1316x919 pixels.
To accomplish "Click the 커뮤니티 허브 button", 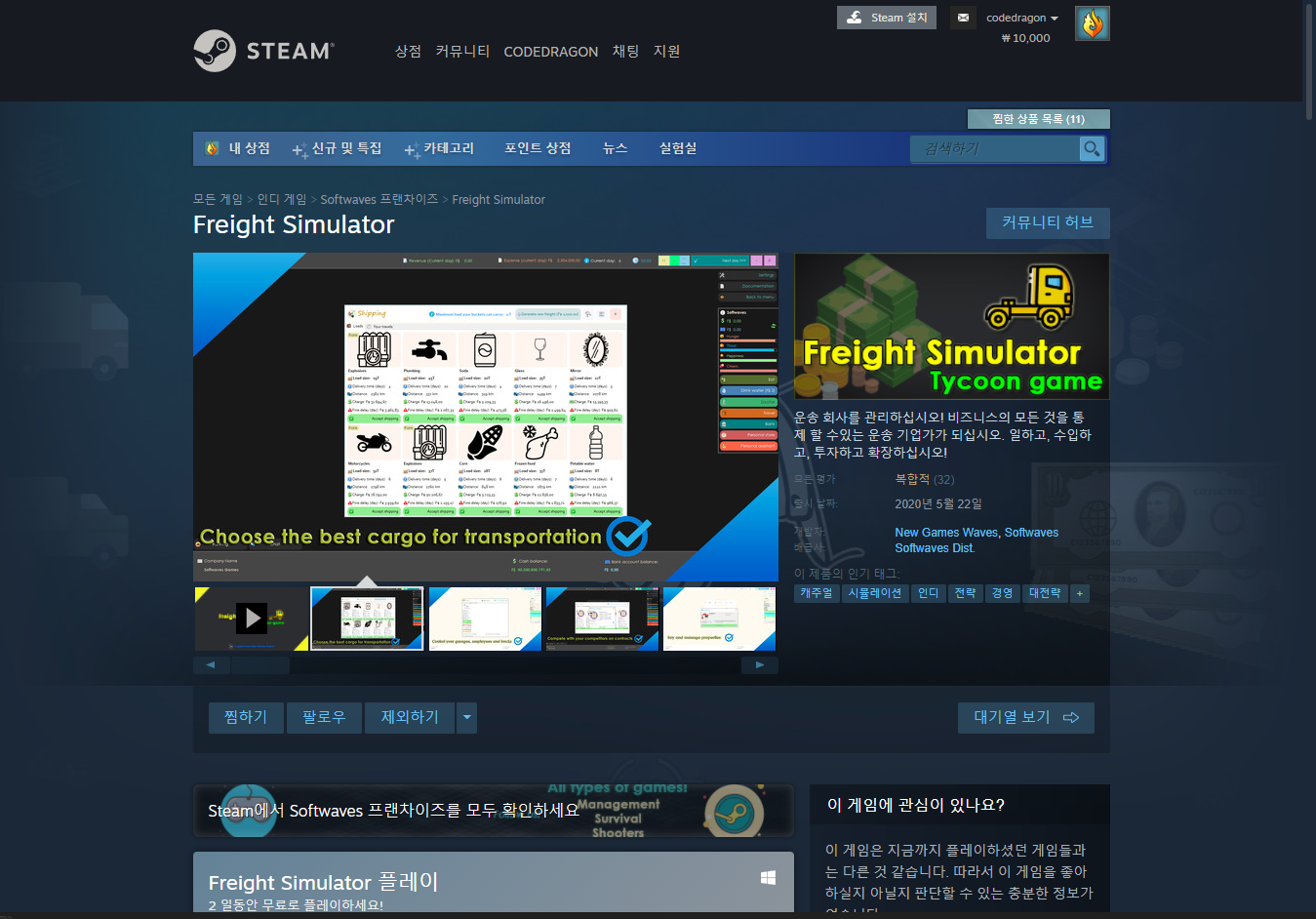I will coord(1048,222).
